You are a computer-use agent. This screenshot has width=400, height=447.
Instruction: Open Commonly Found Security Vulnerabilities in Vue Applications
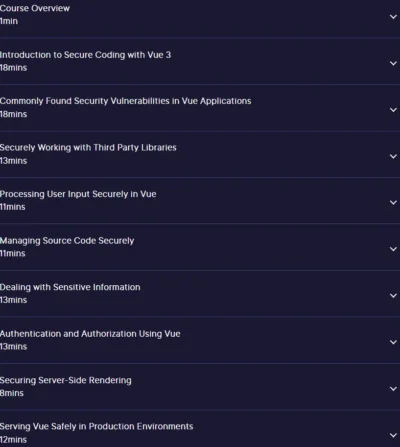click(126, 101)
